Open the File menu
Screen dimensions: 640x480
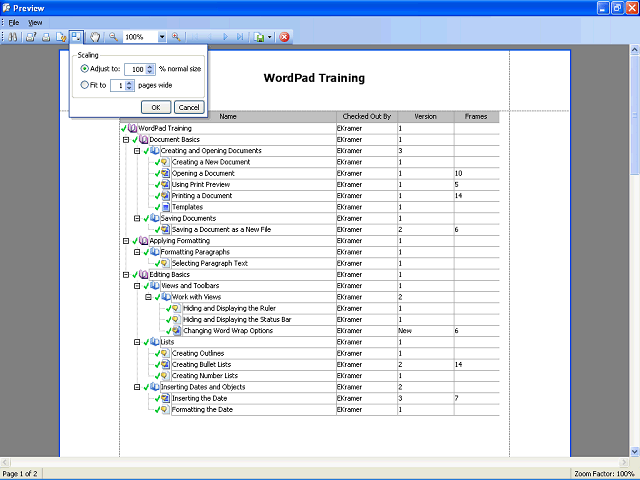(14, 22)
